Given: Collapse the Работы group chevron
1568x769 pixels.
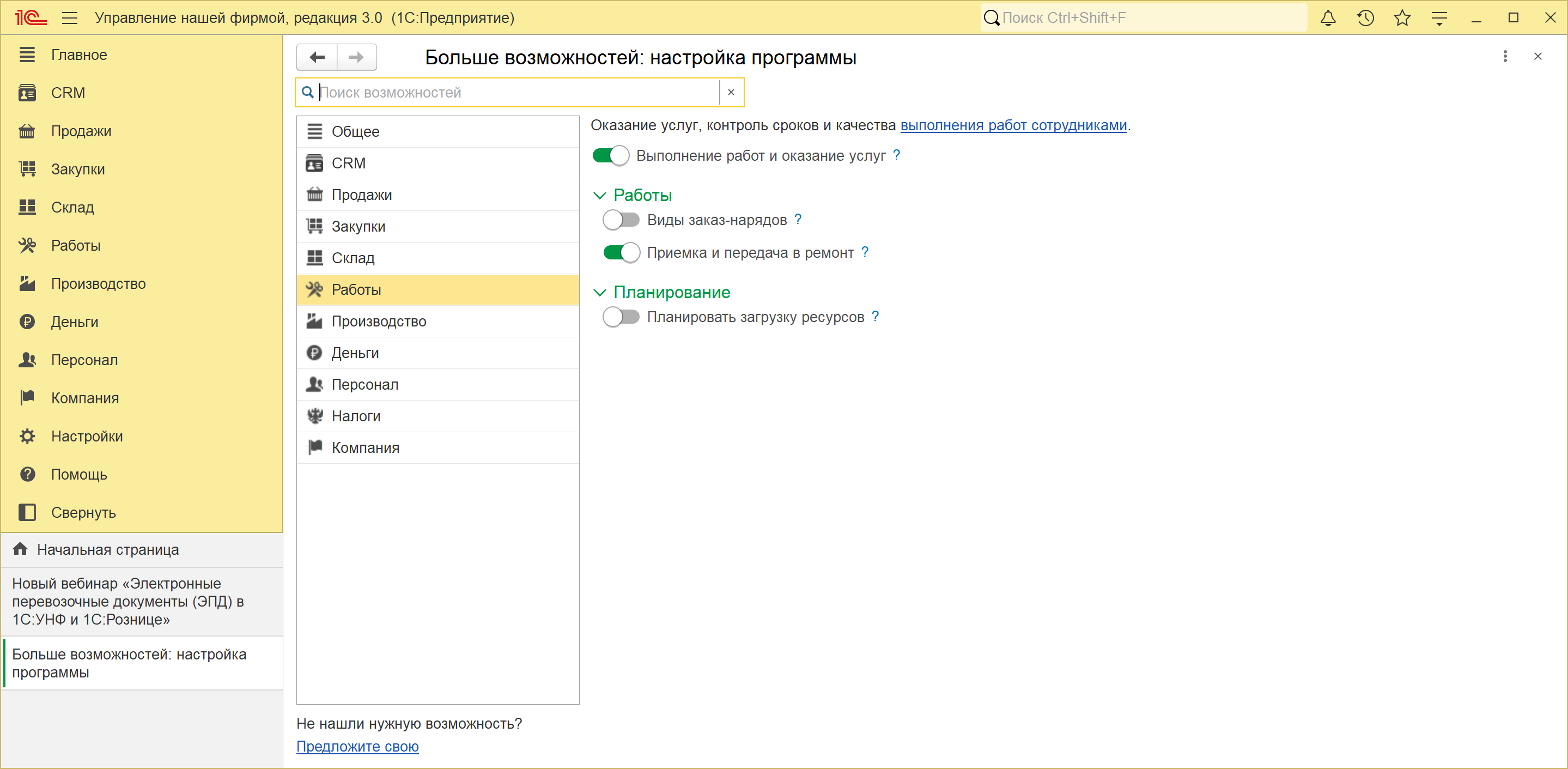Looking at the screenshot, I should point(599,196).
